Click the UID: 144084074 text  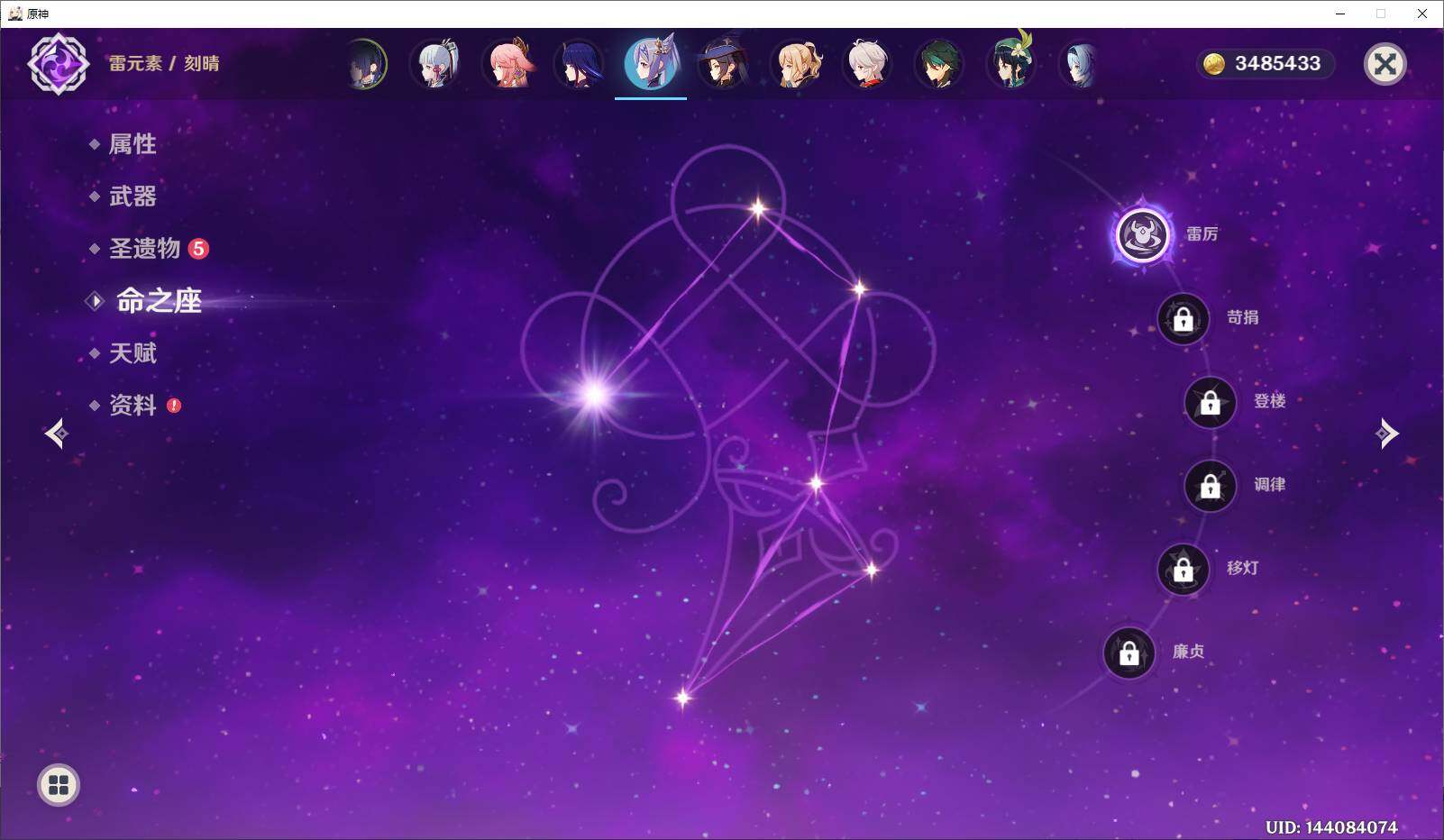(x=1331, y=827)
